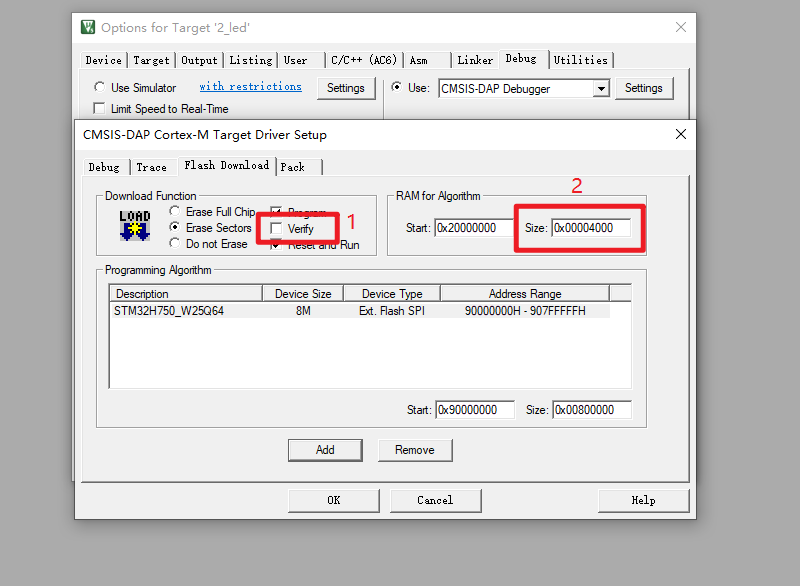This screenshot has height=586, width=800.
Task: Toggle the Limit Speed to Real-Time checkbox
Action: point(99,108)
